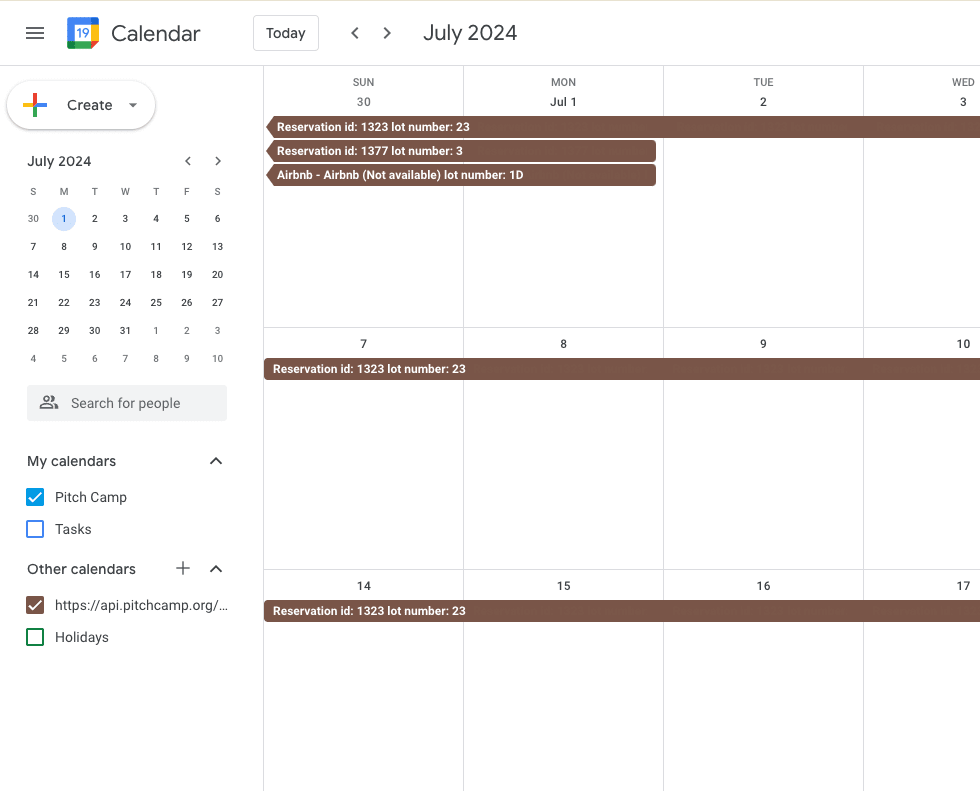This screenshot has height=791, width=980.
Task: Open day 9 in the main grid
Action: pos(763,344)
